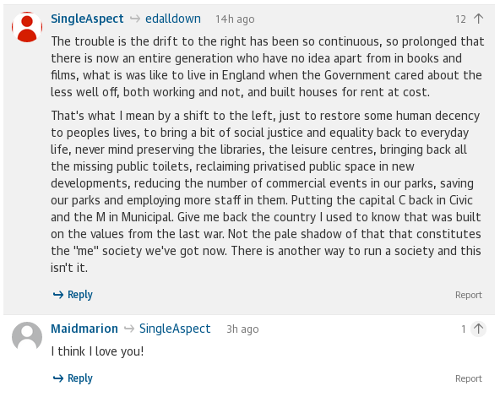This screenshot has width=500, height=397.
Task: Upvote SingleAspect's comment with 12 recommendations
Action: tap(479, 19)
